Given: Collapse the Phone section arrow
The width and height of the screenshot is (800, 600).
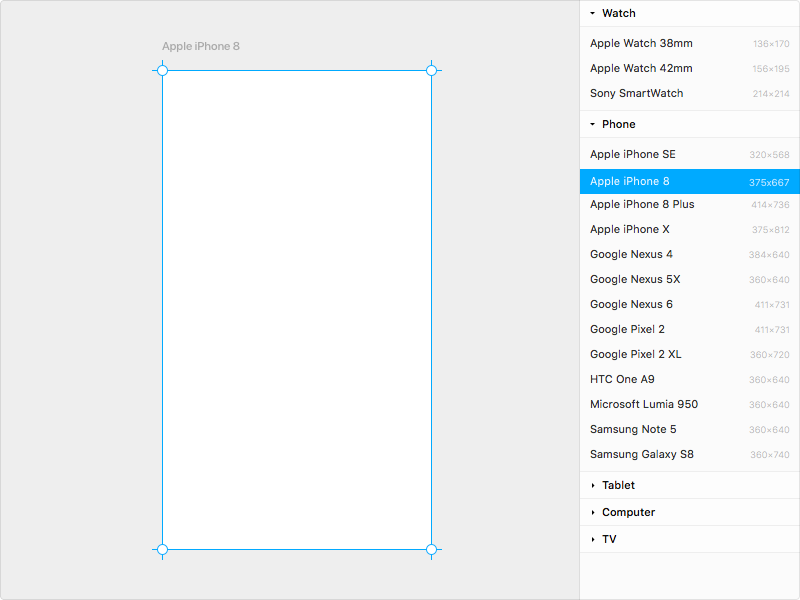Looking at the screenshot, I should [592, 124].
